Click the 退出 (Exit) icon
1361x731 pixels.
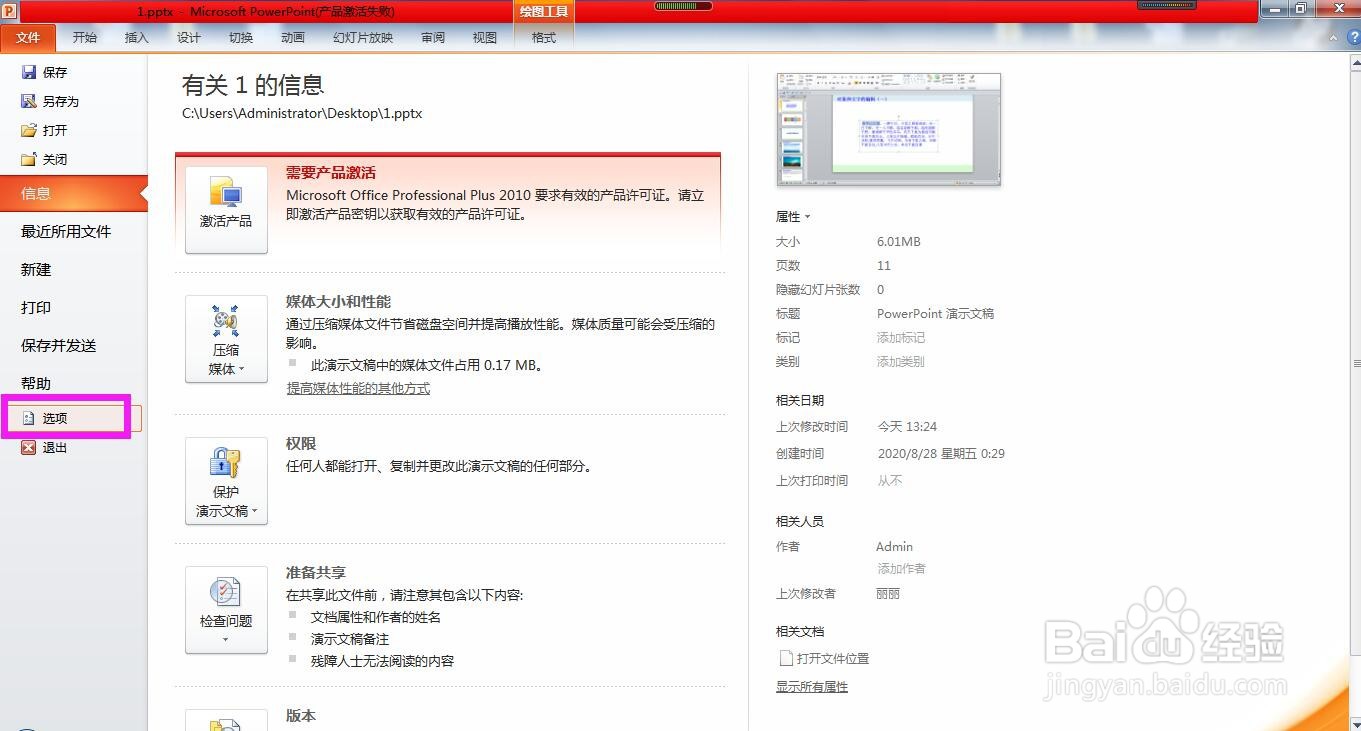[28, 447]
